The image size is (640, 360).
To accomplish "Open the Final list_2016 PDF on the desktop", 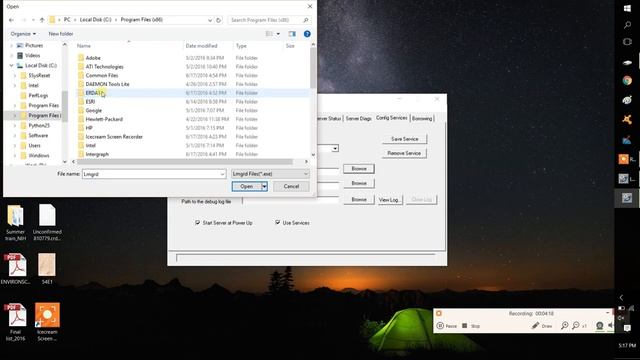I will pyautogui.click(x=16, y=322).
